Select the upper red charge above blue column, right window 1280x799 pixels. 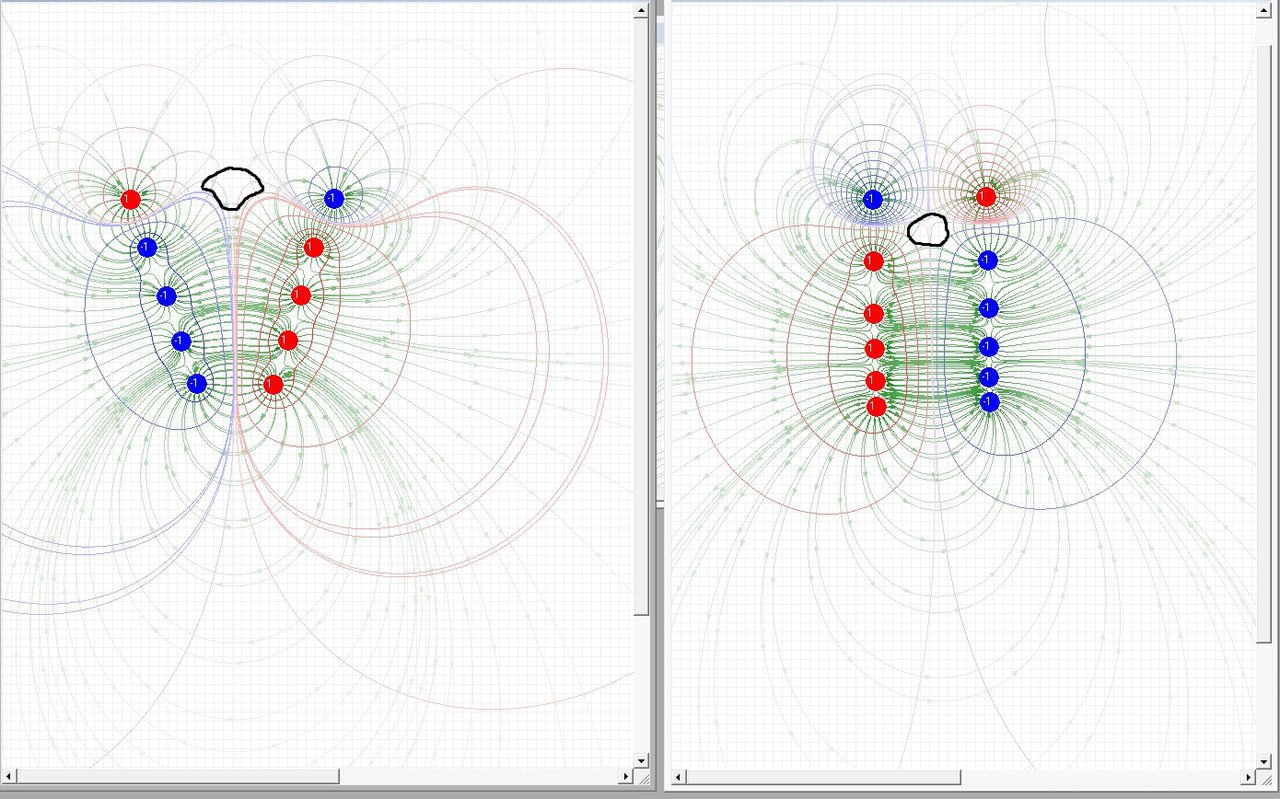pos(986,196)
